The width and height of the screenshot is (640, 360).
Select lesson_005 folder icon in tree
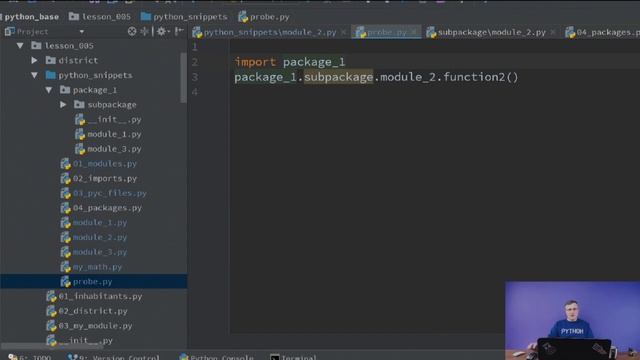(36, 46)
